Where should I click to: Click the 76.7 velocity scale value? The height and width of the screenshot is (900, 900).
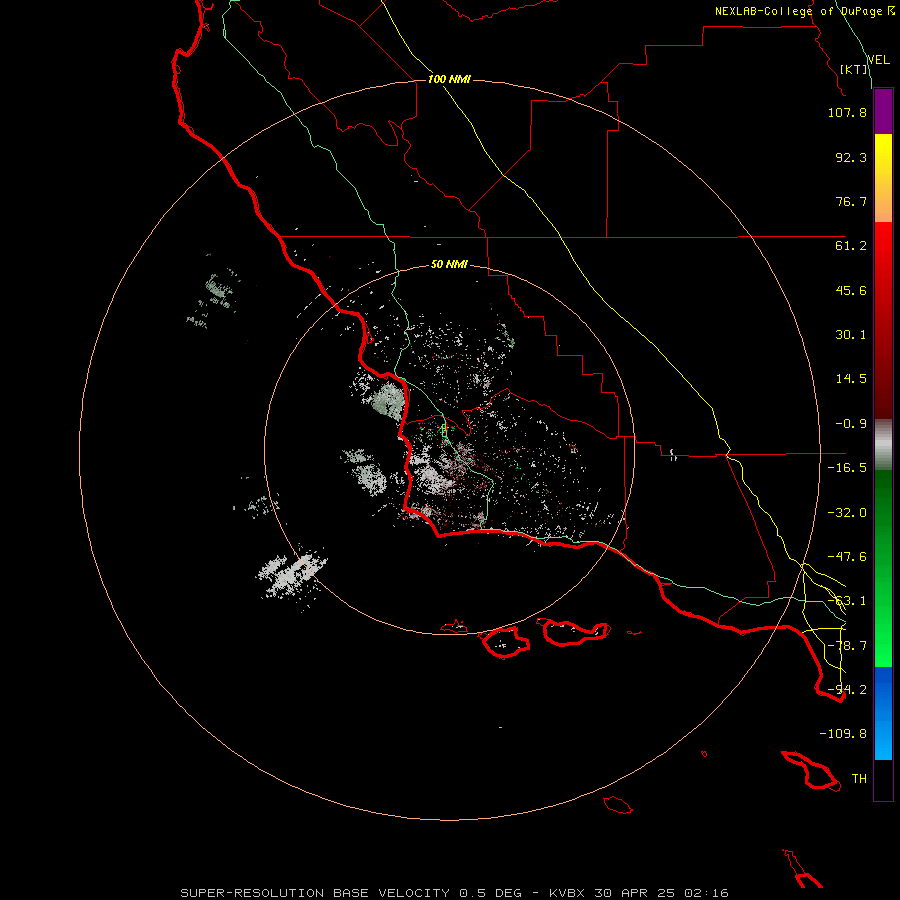[x=851, y=201]
